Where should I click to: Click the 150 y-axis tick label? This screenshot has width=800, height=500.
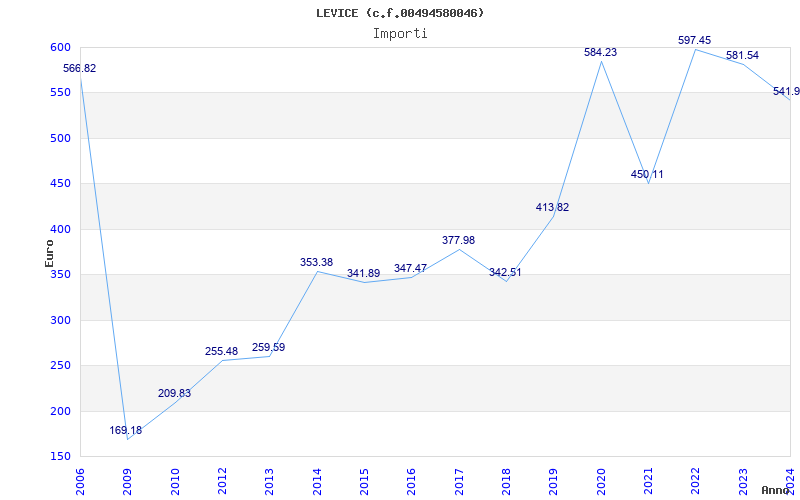(x=60, y=457)
